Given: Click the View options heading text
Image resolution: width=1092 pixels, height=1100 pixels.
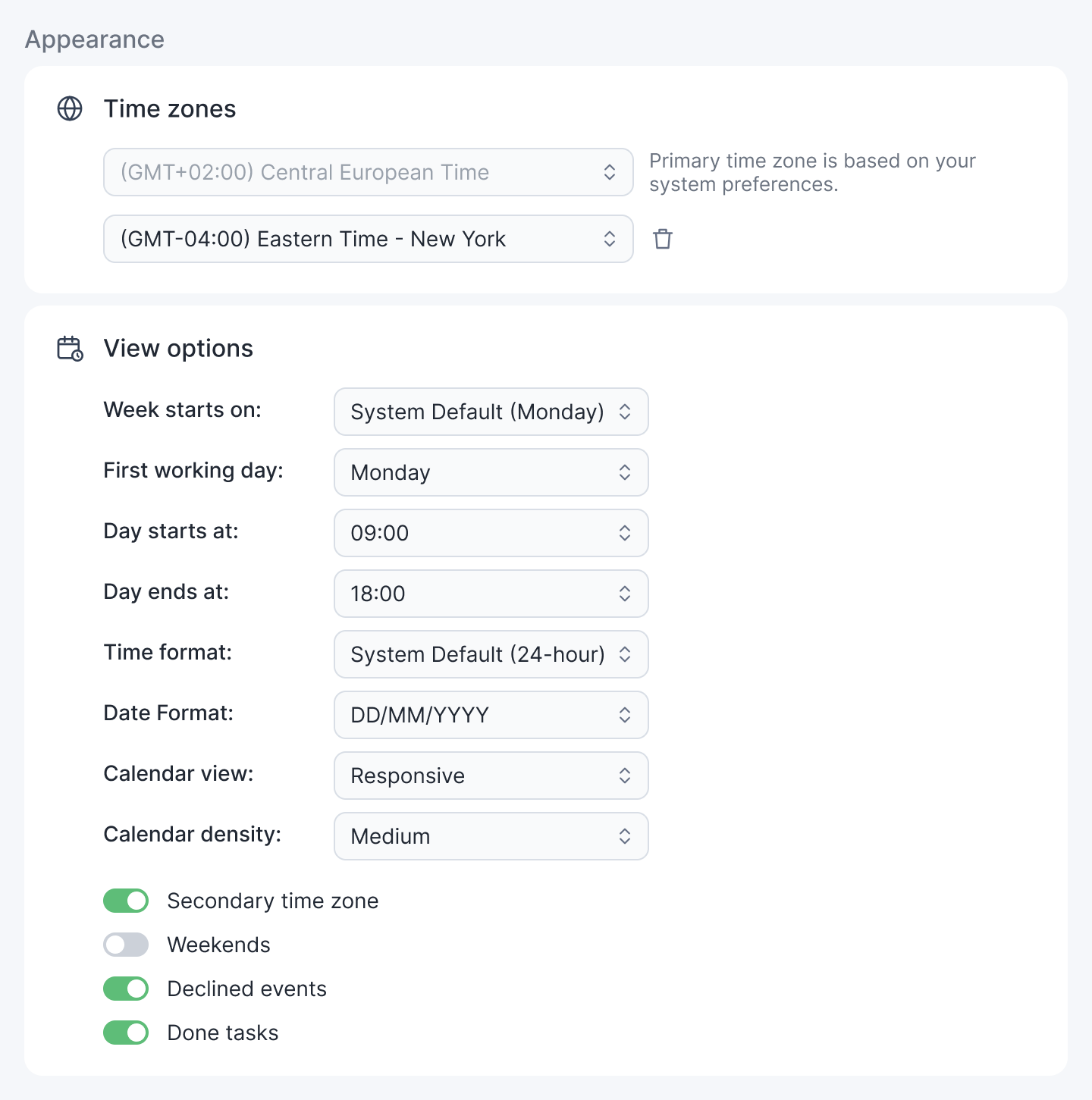Looking at the screenshot, I should pos(178,349).
